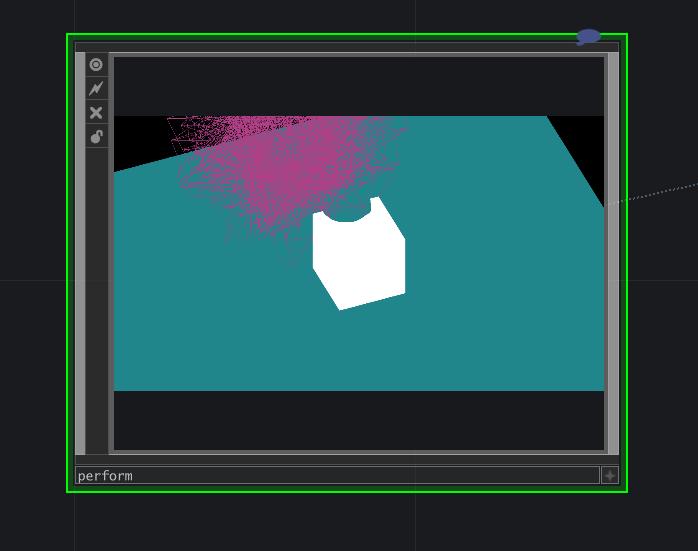The width and height of the screenshot is (698, 551).
Task: Toggle the viewer active circle flag
Action: click(x=96, y=65)
